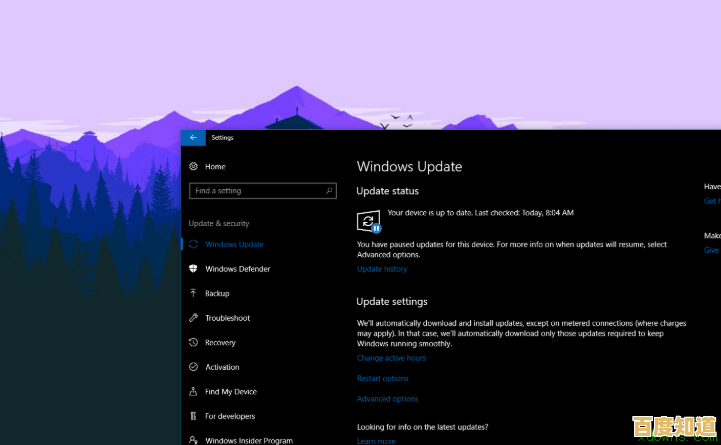Click the Windows Update sync icon in sidebar

(x=194, y=244)
